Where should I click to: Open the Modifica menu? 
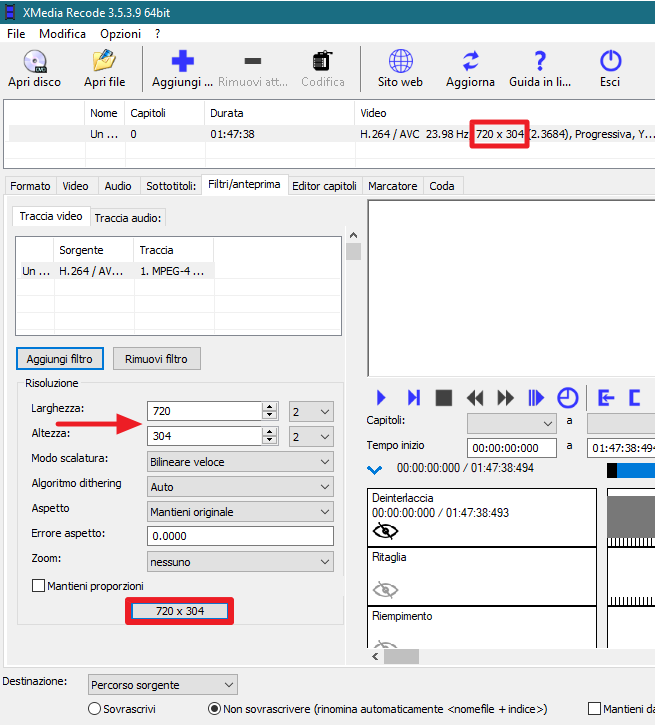pyautogui.click(x=62, y=34)
